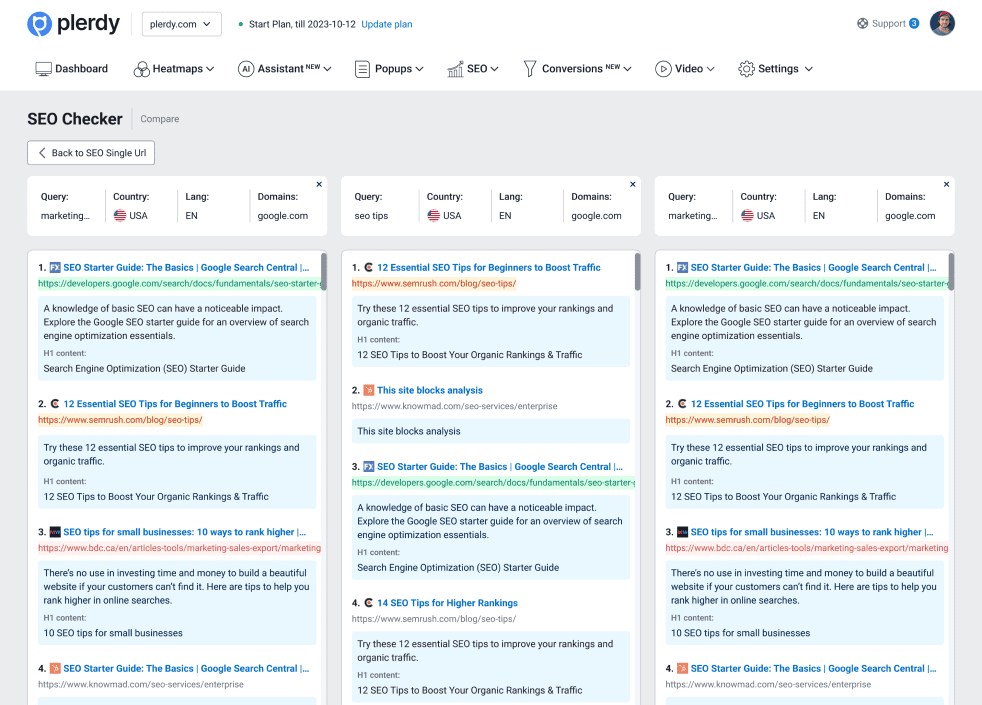Click the Heatmaps icon in navigation

(140, 69)
